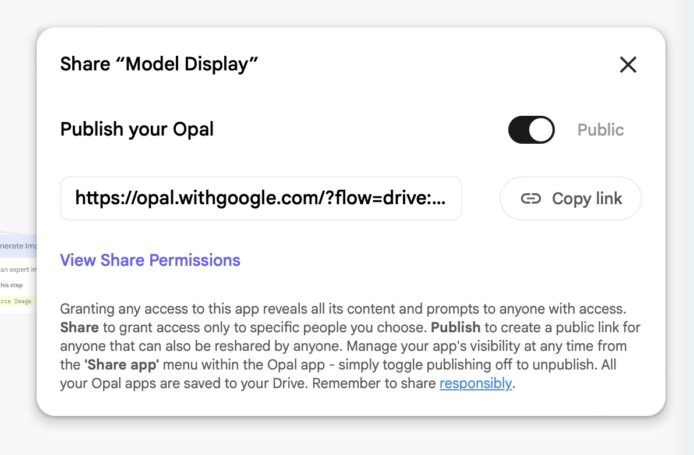Image resolution: width=694 pixels, height=455 pixels.
Task: Click the Public label beside the switch
Action: pyautogui.click(x=600, y=130)
